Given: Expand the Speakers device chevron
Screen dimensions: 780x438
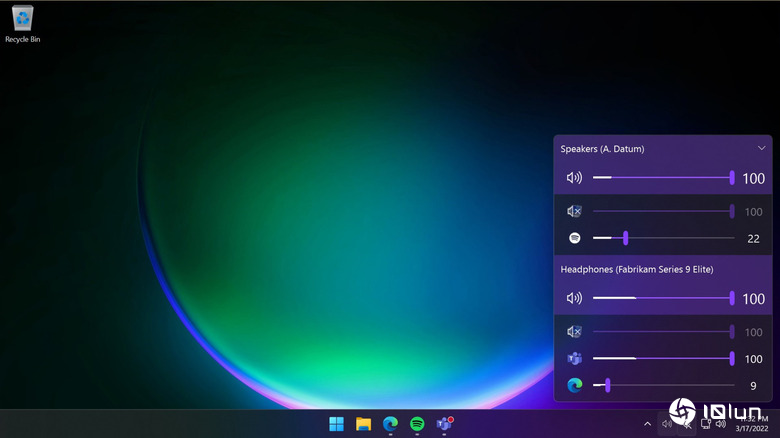Looking at the screenshot, I should pyautogui.click(x=761, y=148).
